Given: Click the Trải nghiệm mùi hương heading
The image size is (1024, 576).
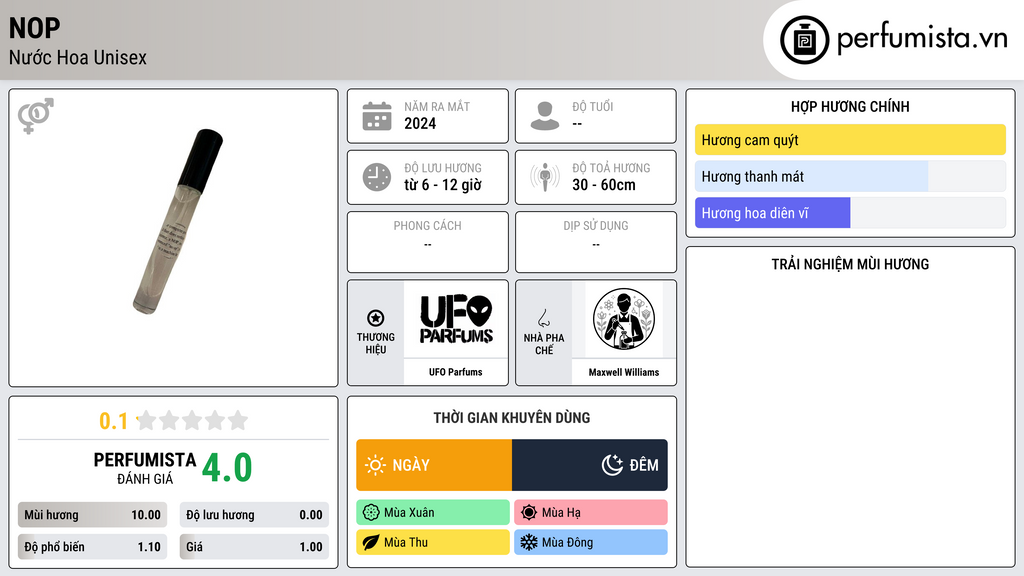Looking at the screenshot, I should (850, 264).
